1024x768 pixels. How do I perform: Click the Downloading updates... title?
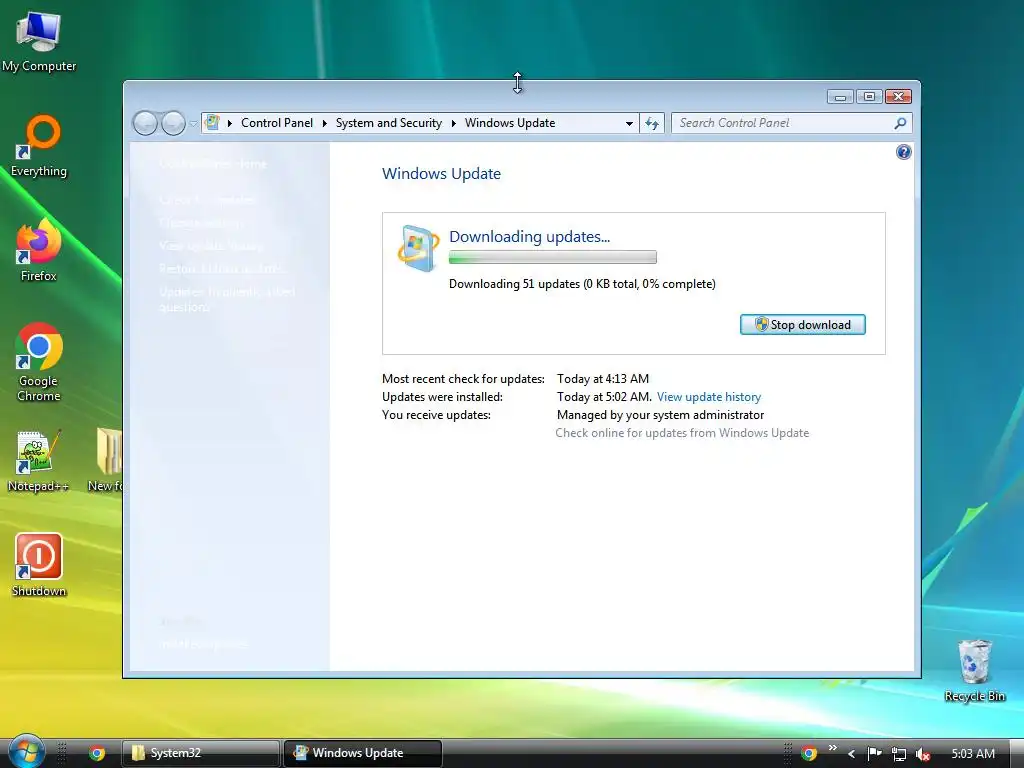530,236
